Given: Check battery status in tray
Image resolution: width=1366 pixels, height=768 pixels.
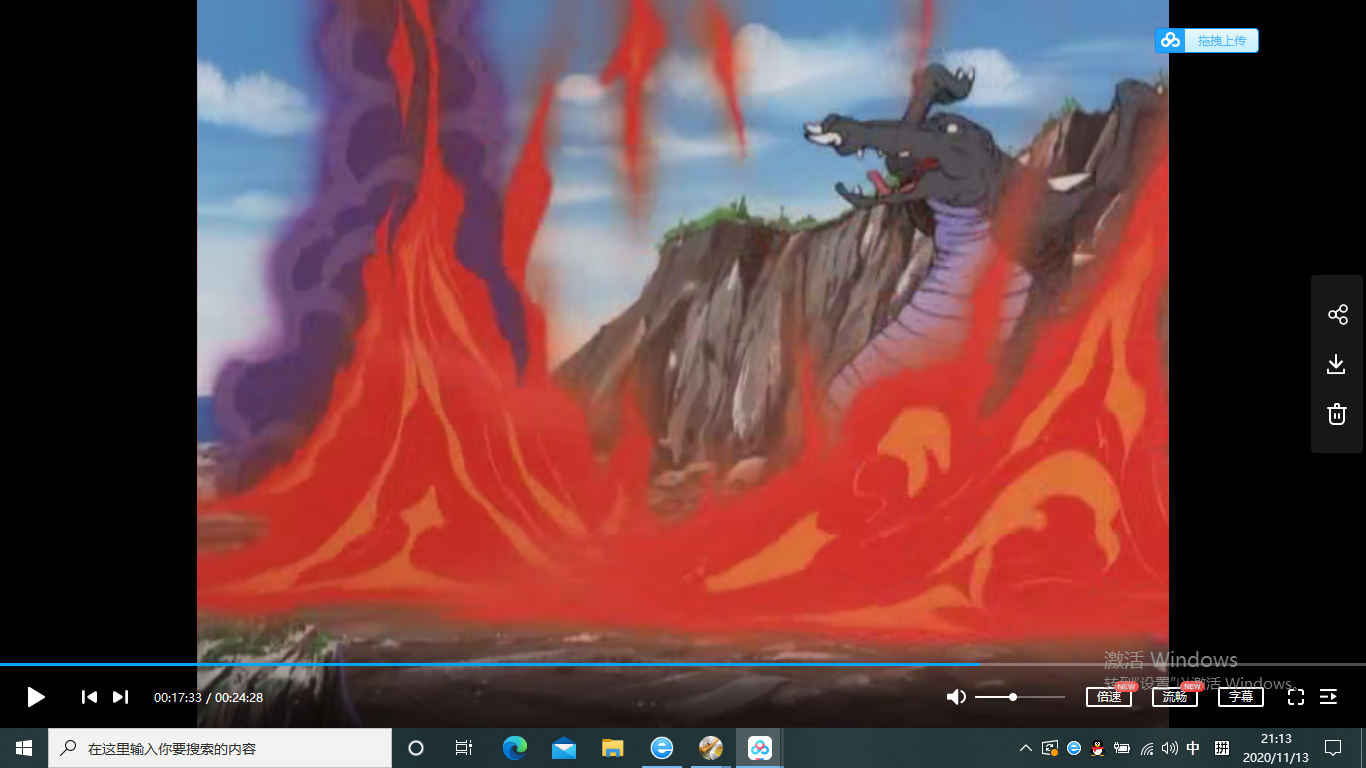Looking at the screenshot, I should [1122, 748].
